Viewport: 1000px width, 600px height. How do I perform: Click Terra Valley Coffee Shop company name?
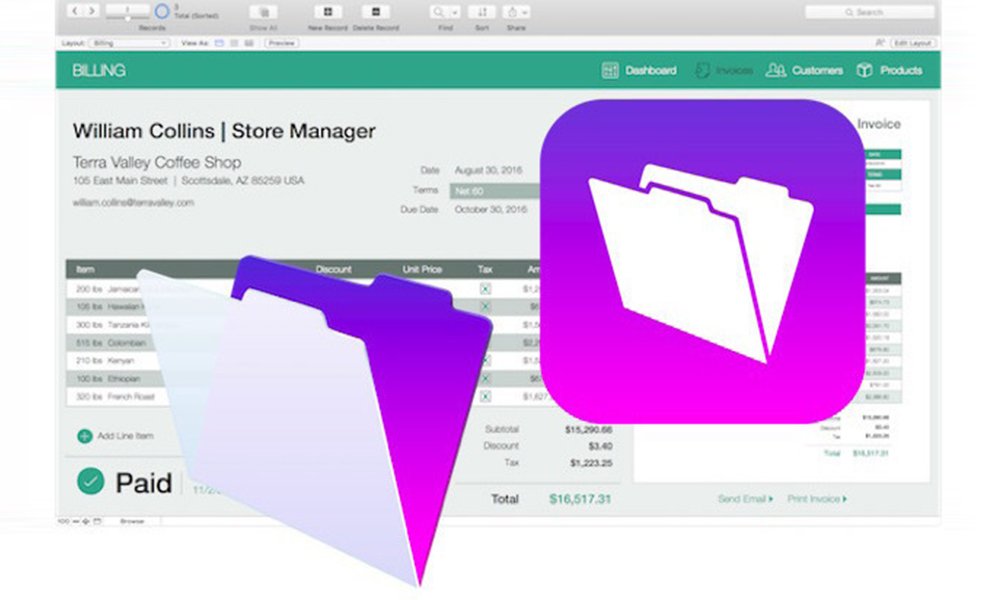click(157, 162)
